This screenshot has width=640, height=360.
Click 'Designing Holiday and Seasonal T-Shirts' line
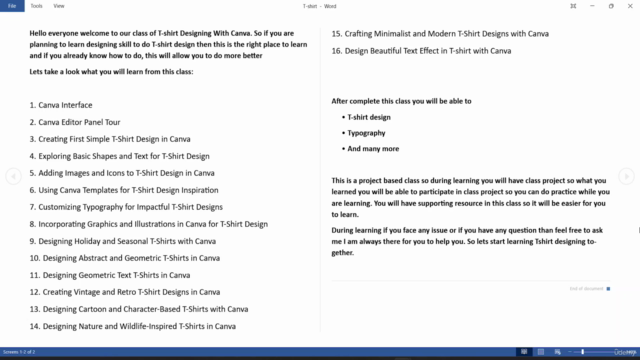pos(122,241)
